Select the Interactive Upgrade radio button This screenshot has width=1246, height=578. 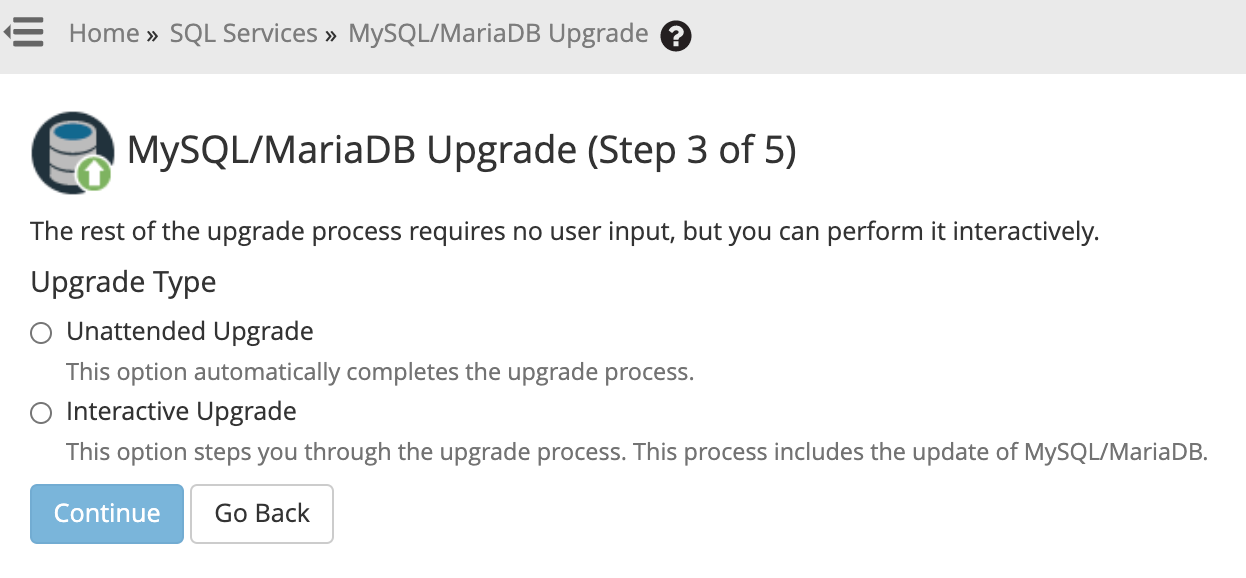41,413
